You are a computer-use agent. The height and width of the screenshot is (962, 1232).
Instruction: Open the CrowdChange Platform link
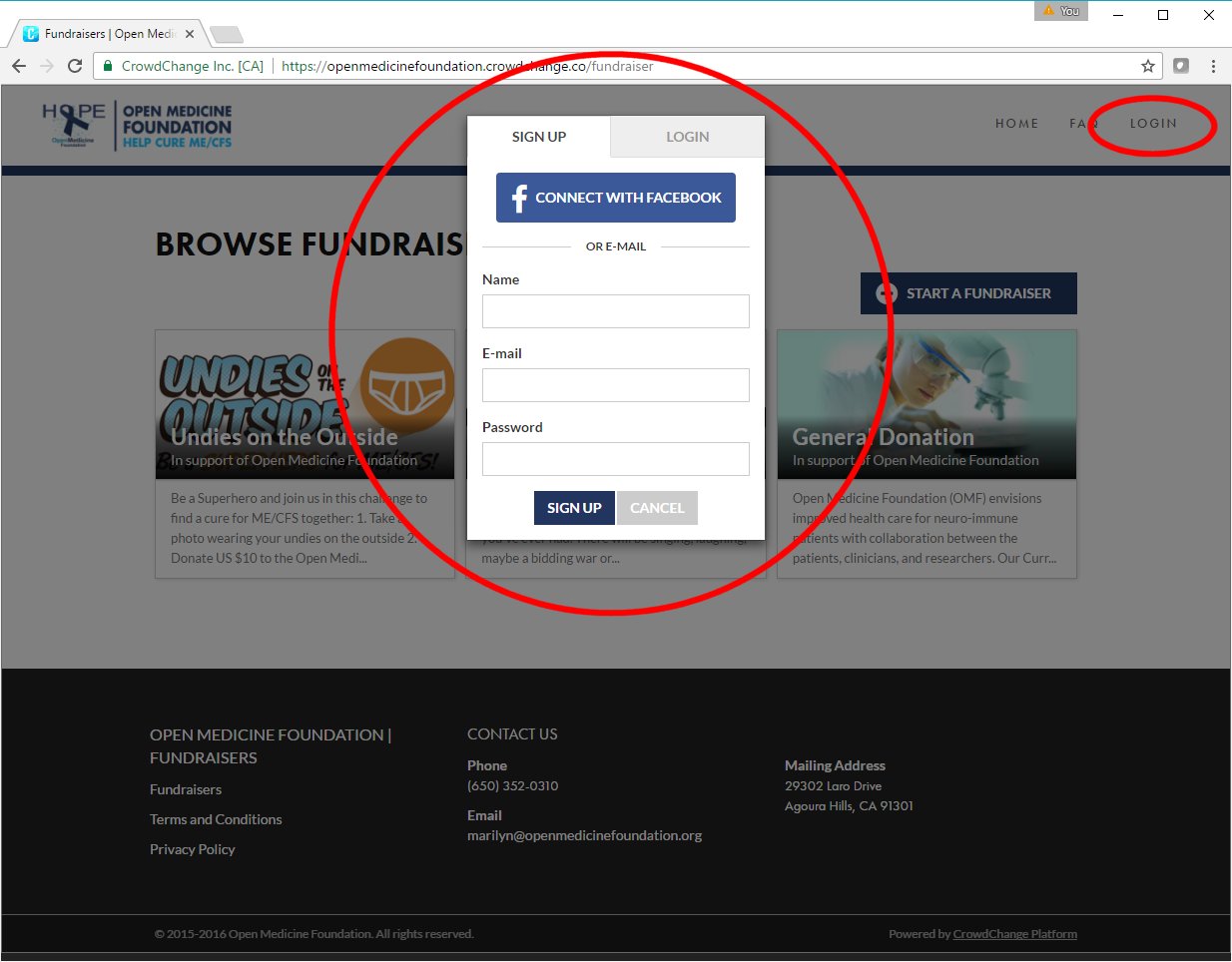point(1015,934)
